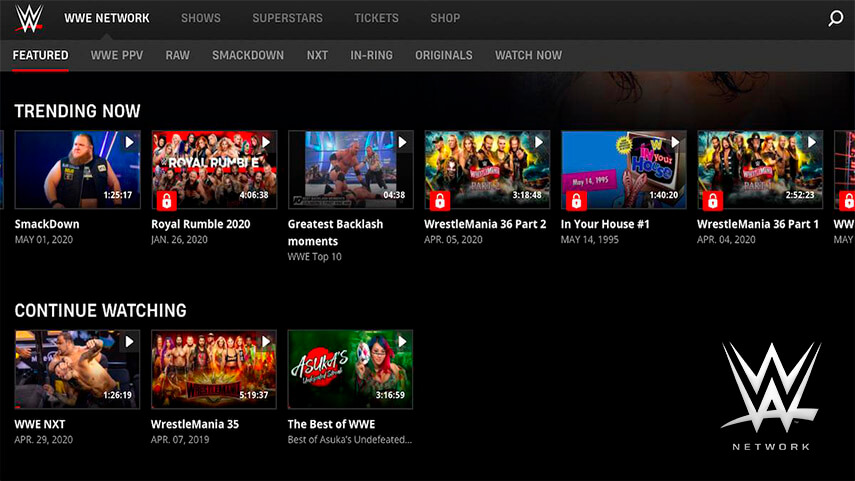Open the WrestleMania 36 Part 1 thumbnail
855x481 pixels.
pyautogui.click(x=760, y=170)
